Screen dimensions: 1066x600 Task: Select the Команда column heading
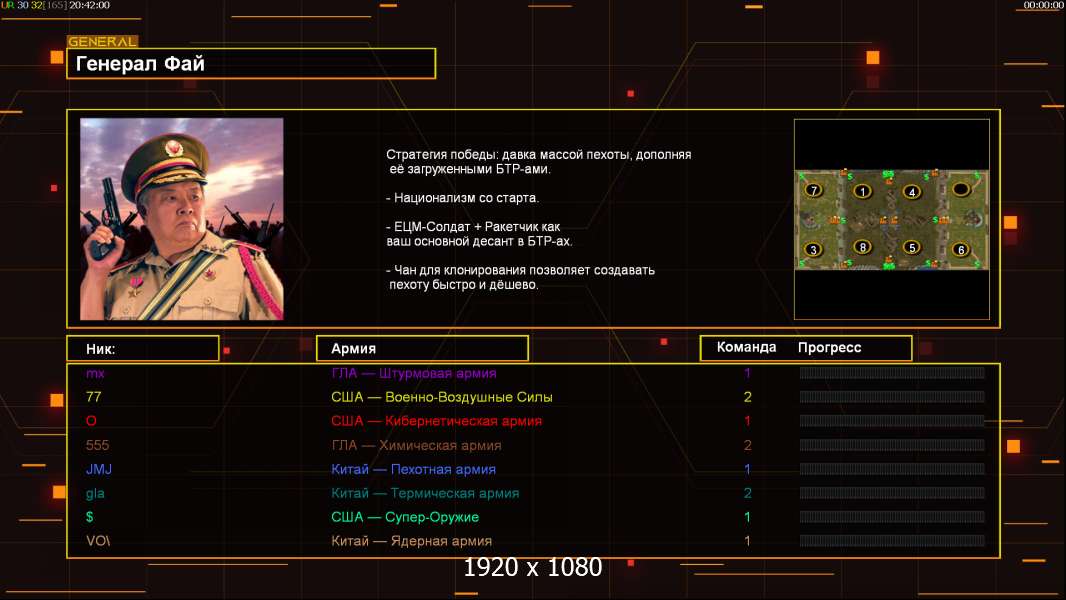coord(746,347)
